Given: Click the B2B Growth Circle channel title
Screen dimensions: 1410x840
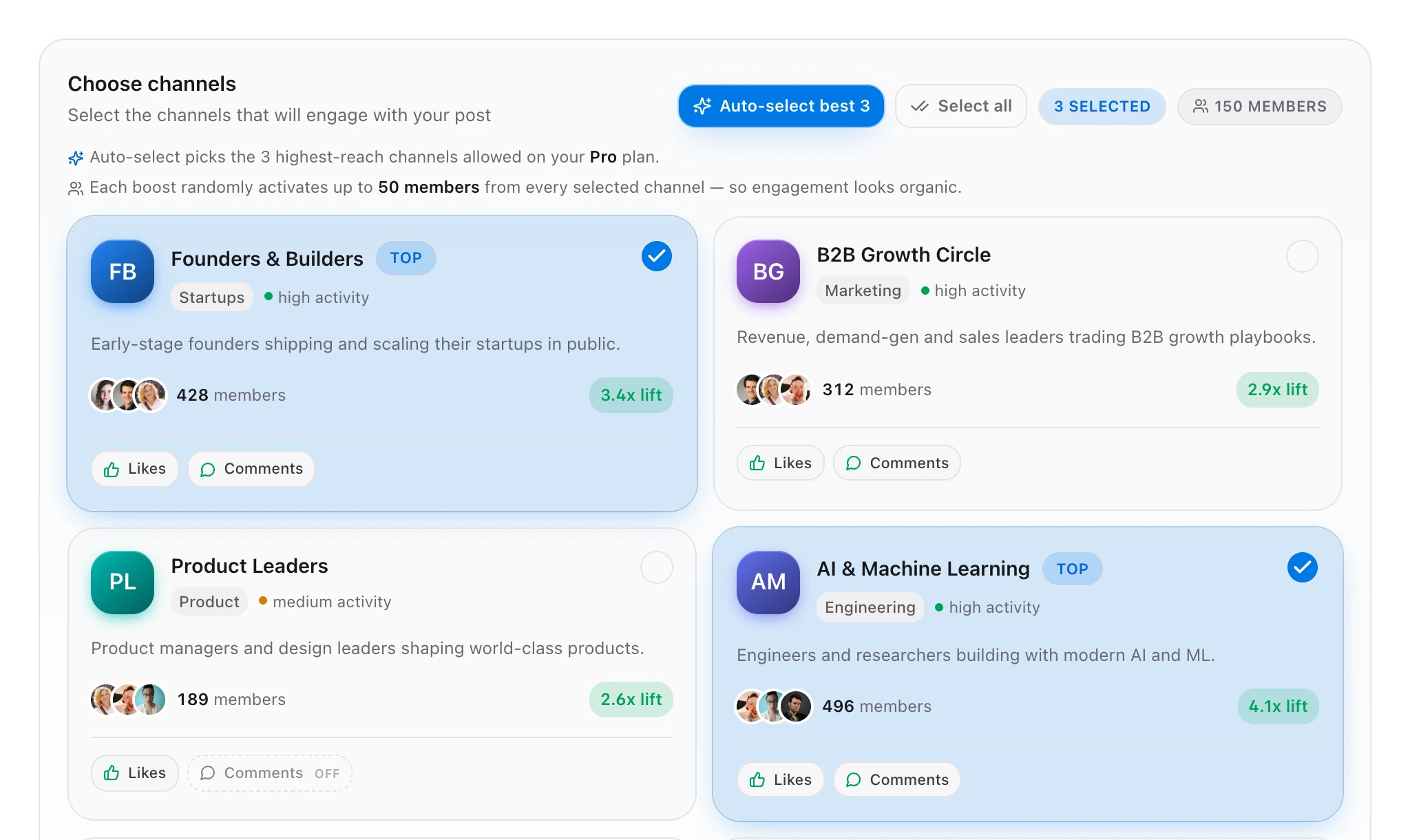Looking at the screenshot, I should [x=903, y=255].
